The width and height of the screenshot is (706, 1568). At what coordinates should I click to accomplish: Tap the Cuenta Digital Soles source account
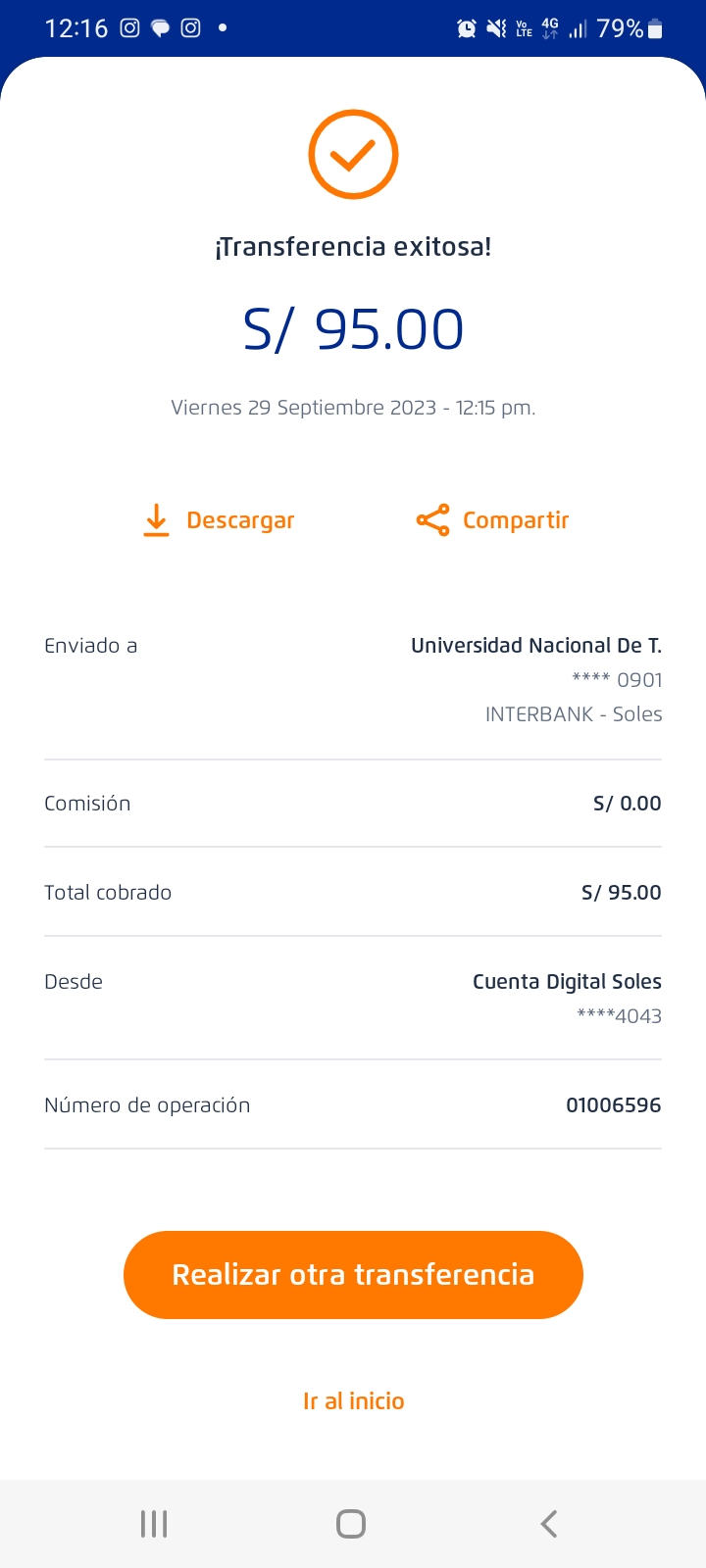(x=567, y=982)
